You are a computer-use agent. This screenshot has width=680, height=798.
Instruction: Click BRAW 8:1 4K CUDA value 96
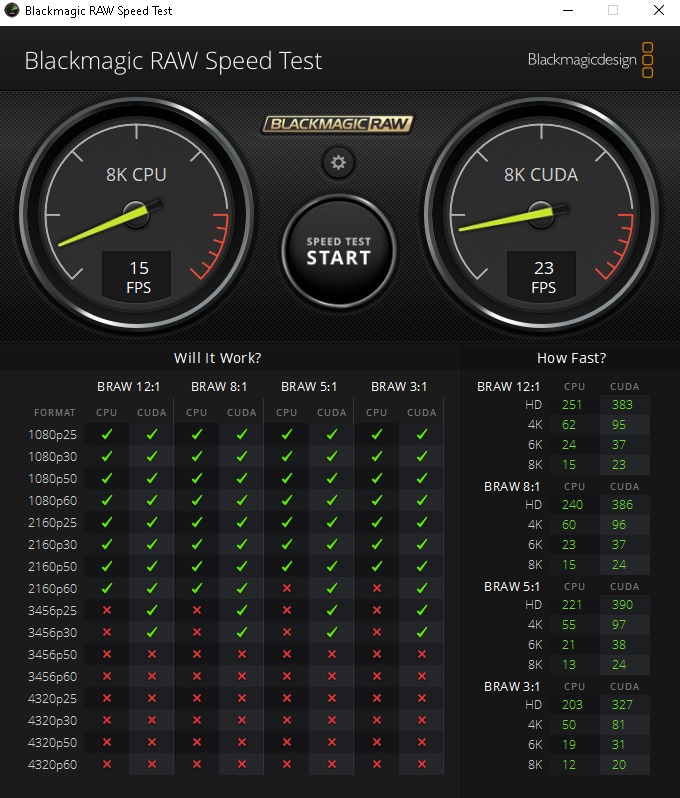pyautogui.click(x=619, y=525)
